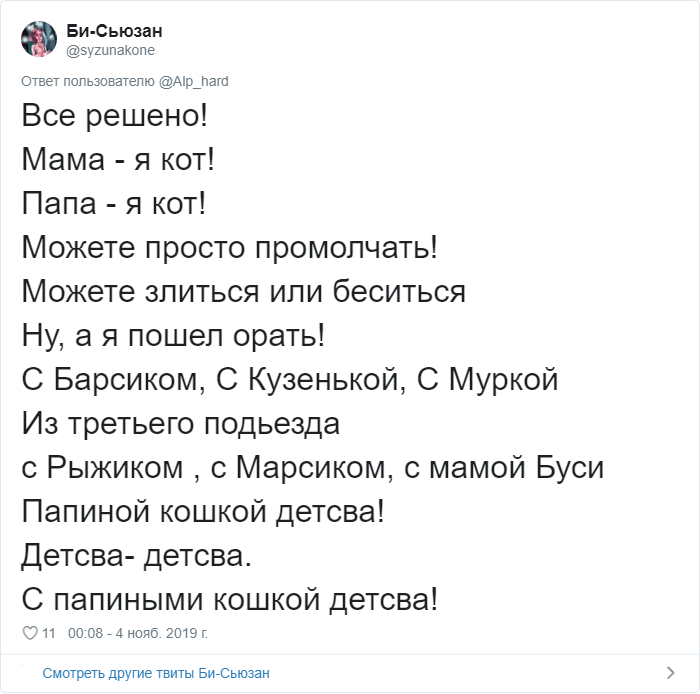The height and width of the screenshot is (694, 700).
Task: Follow the @Alp_hard reply mention link
Action: pos(193,81)
